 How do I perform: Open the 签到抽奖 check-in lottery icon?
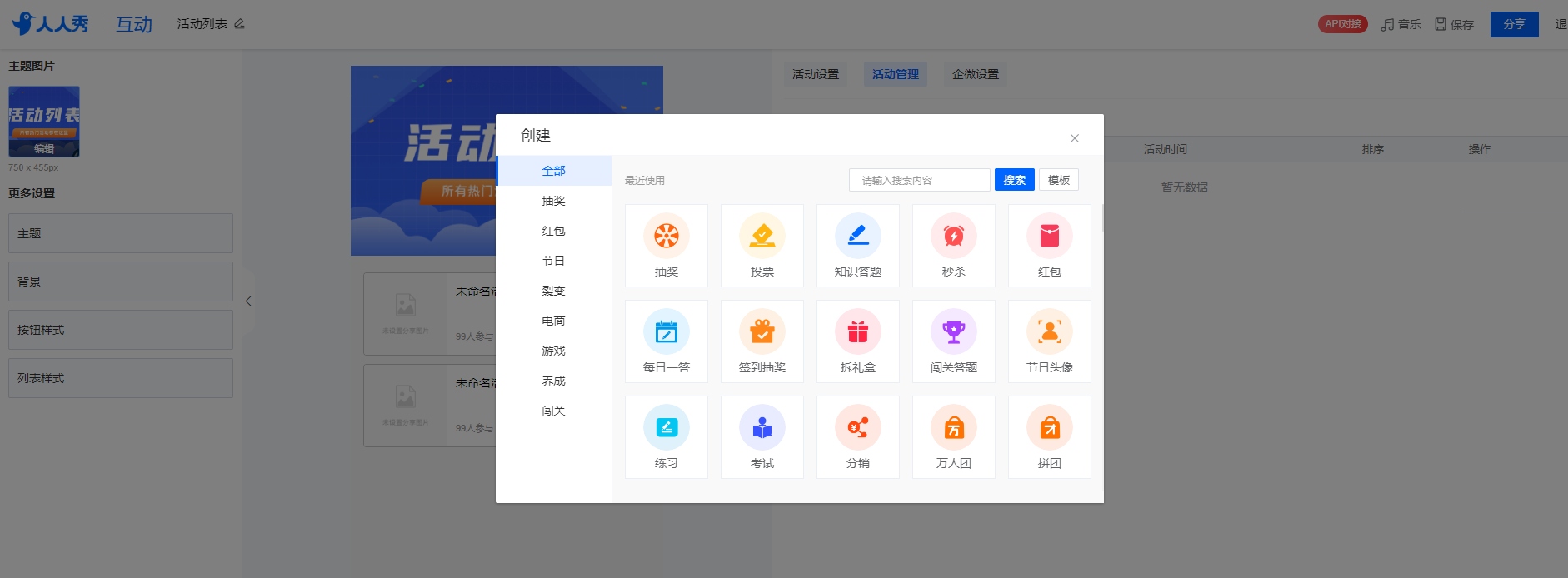(x=762, y=331)
